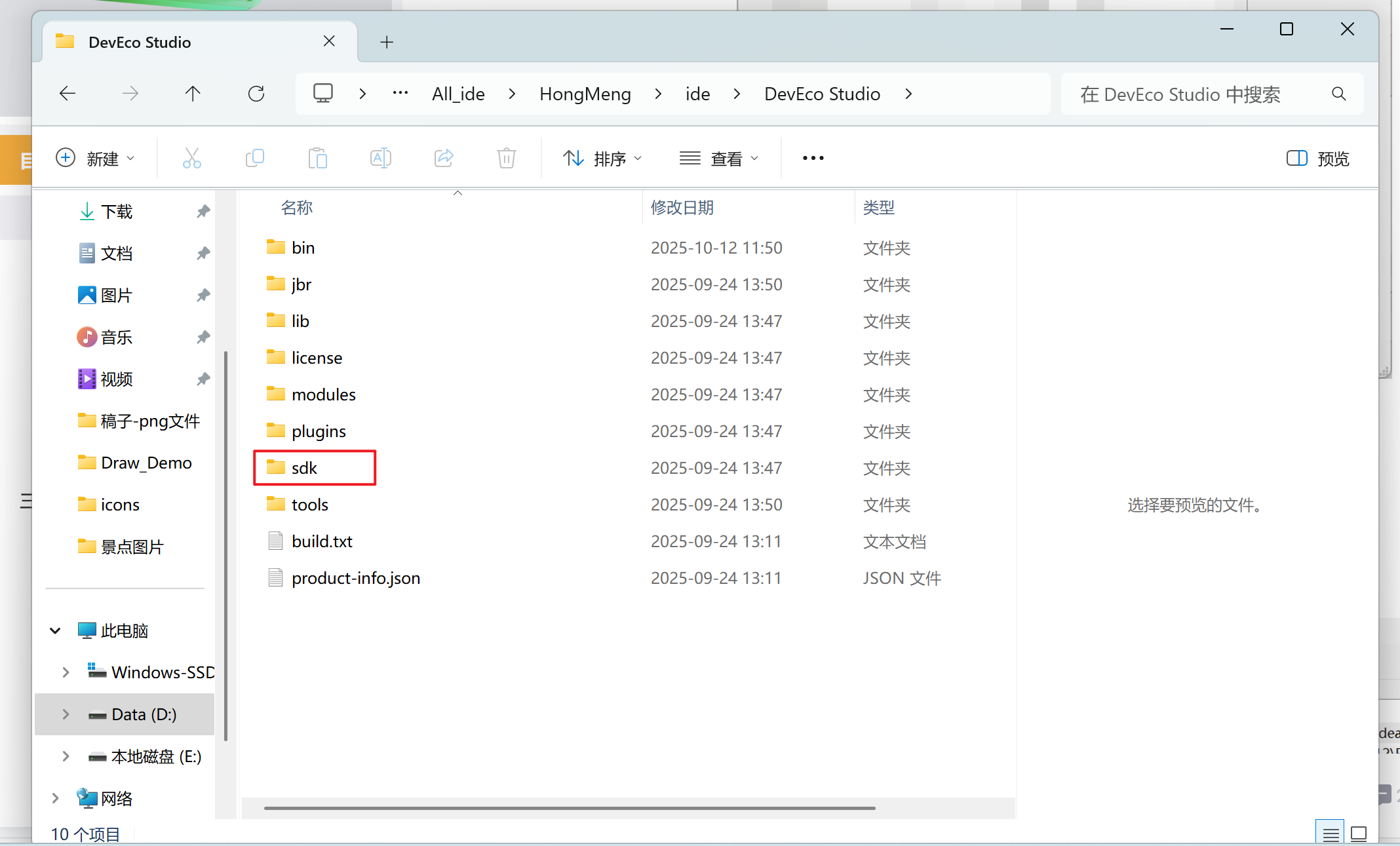Open the 排序 sort dropdown
The width and height of the screenshot is (1400, 846).
tap(602, 158)
